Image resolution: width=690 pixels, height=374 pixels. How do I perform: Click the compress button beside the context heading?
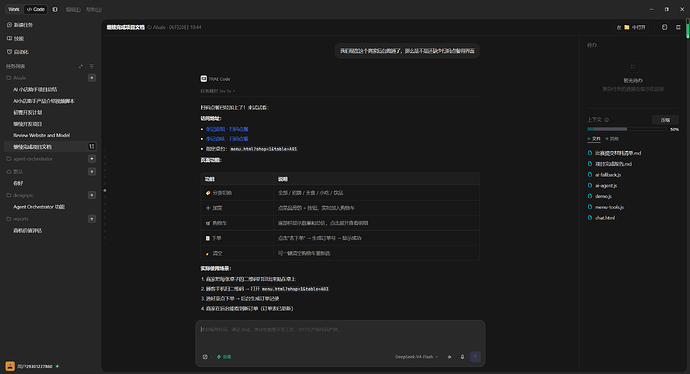click(x=665, y=120)
